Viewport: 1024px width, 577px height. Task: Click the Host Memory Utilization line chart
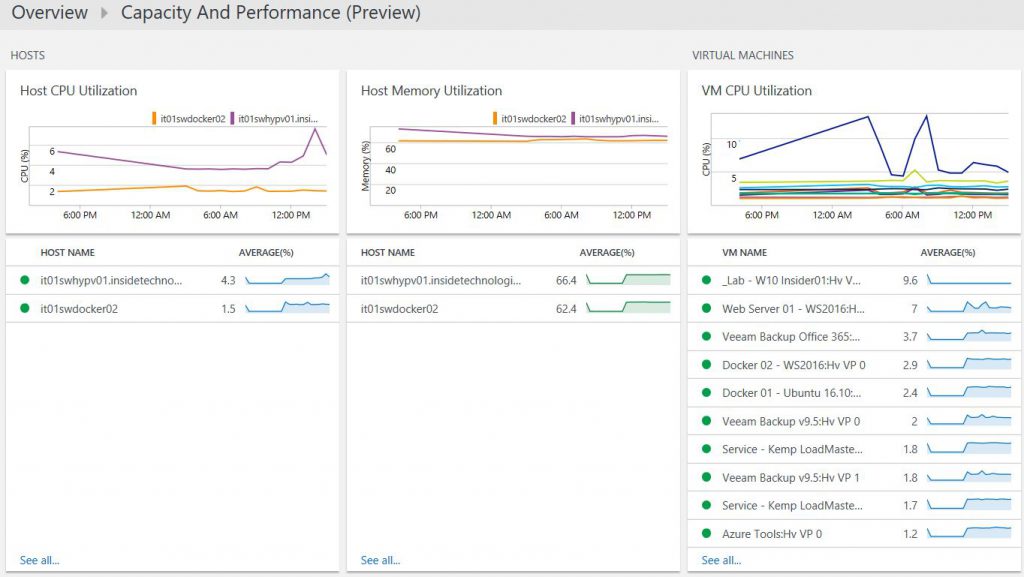519,166
